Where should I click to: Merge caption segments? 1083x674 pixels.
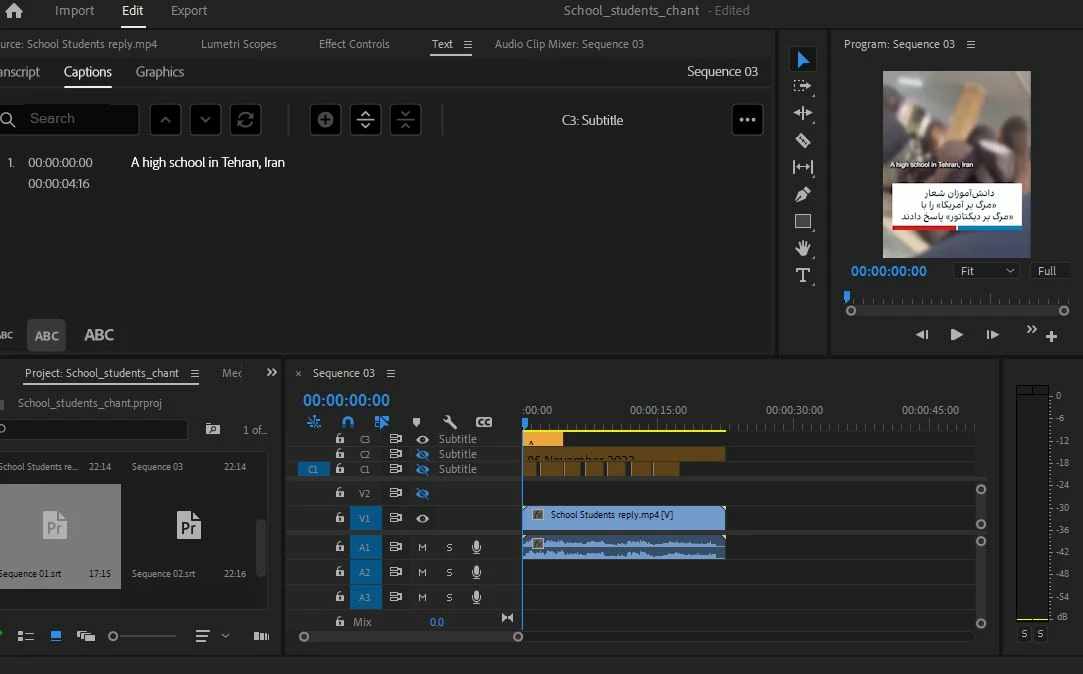(x=405, y=120)
